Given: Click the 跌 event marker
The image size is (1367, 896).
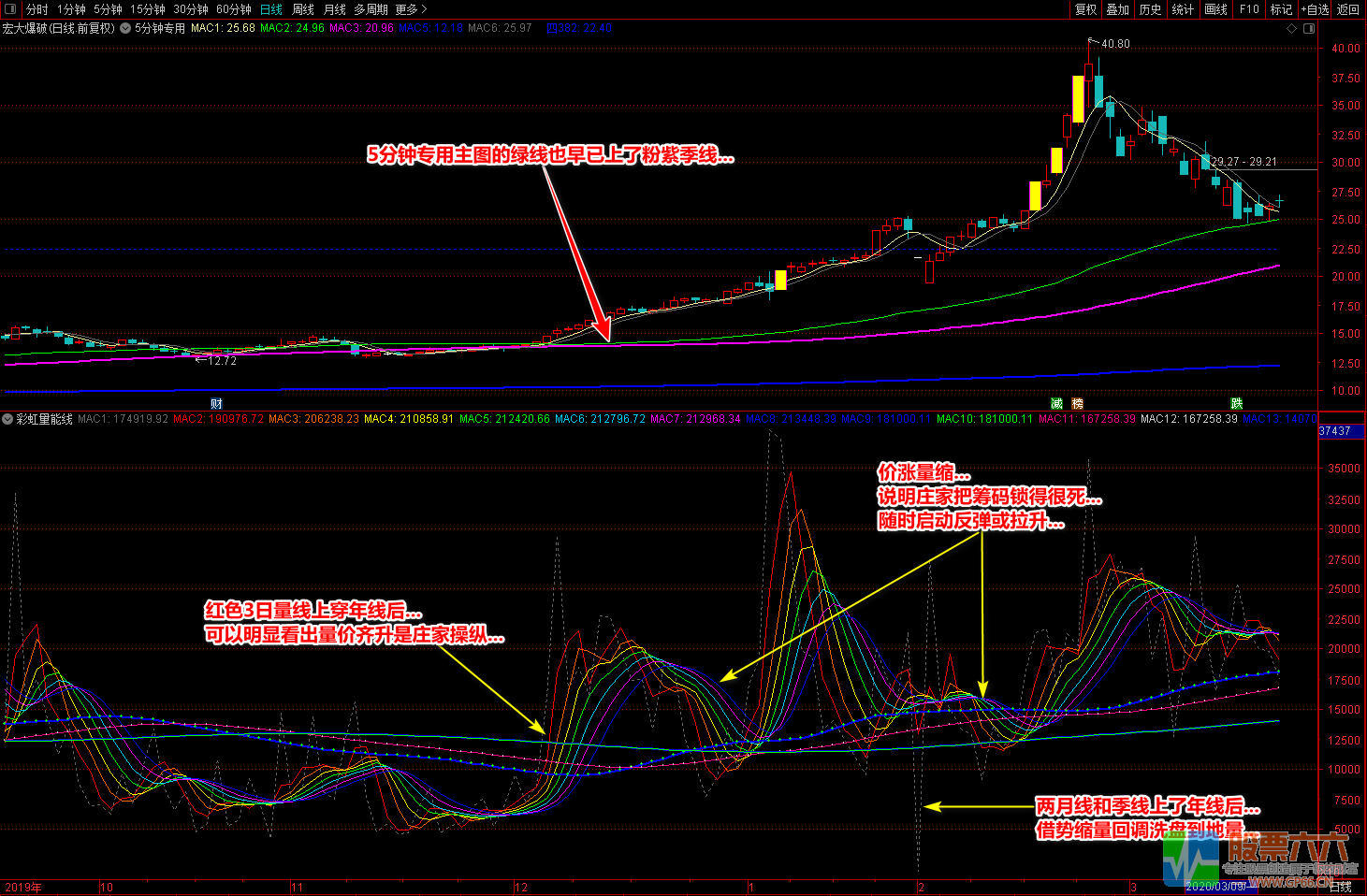Looking at the screenshot, I should (x=1236, y=404).
